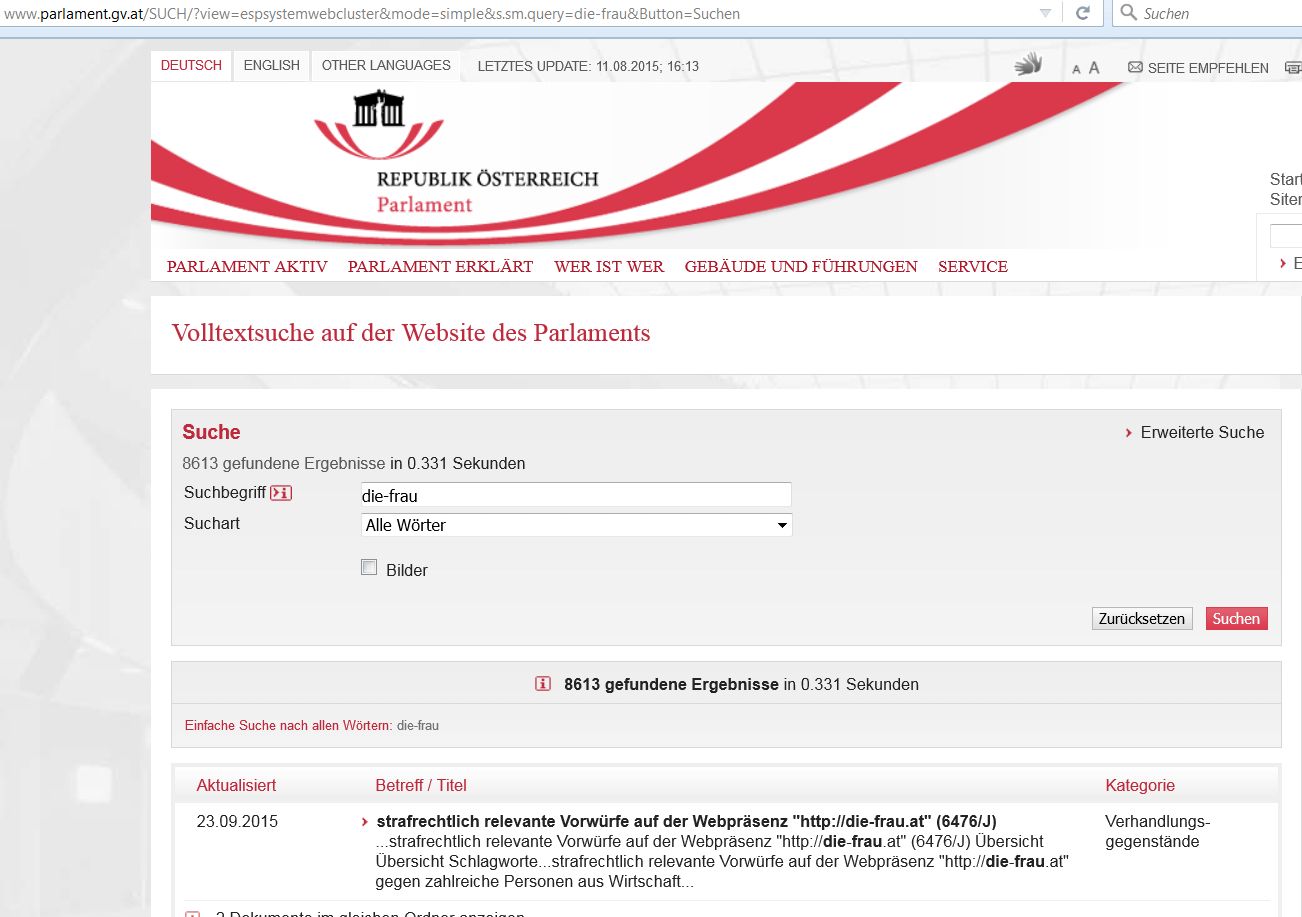Open the strafrechtlich relevante Vorwürfe result link
The image size is (1302, 917).
pyautogui.click(x=686, y=821)
